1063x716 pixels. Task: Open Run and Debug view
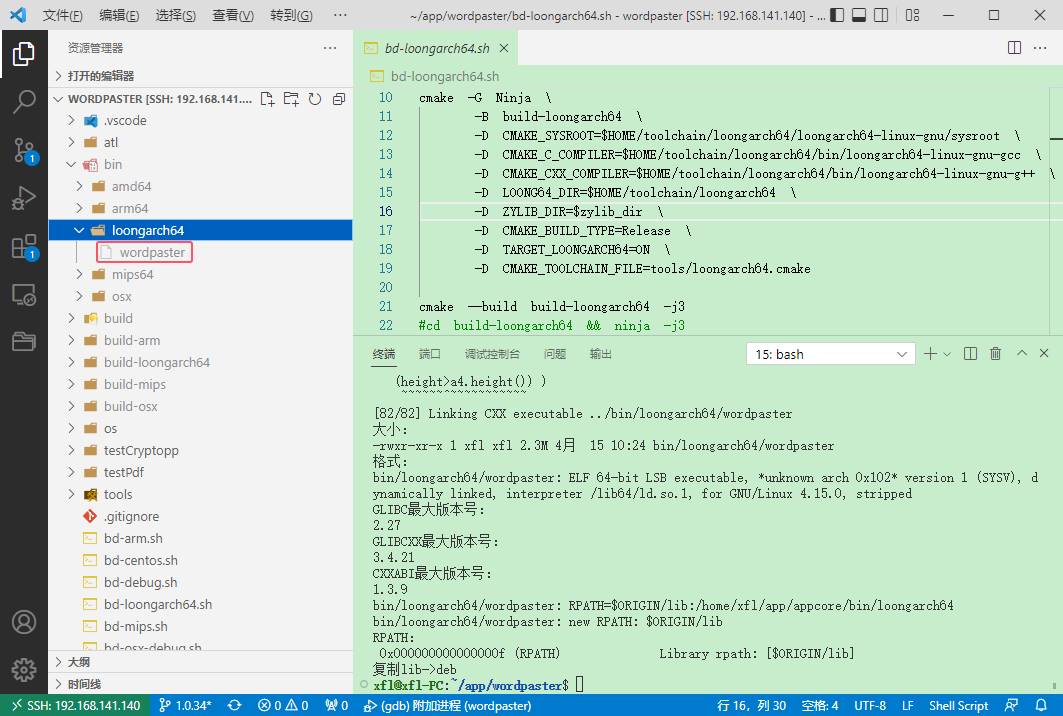[24, 199]
